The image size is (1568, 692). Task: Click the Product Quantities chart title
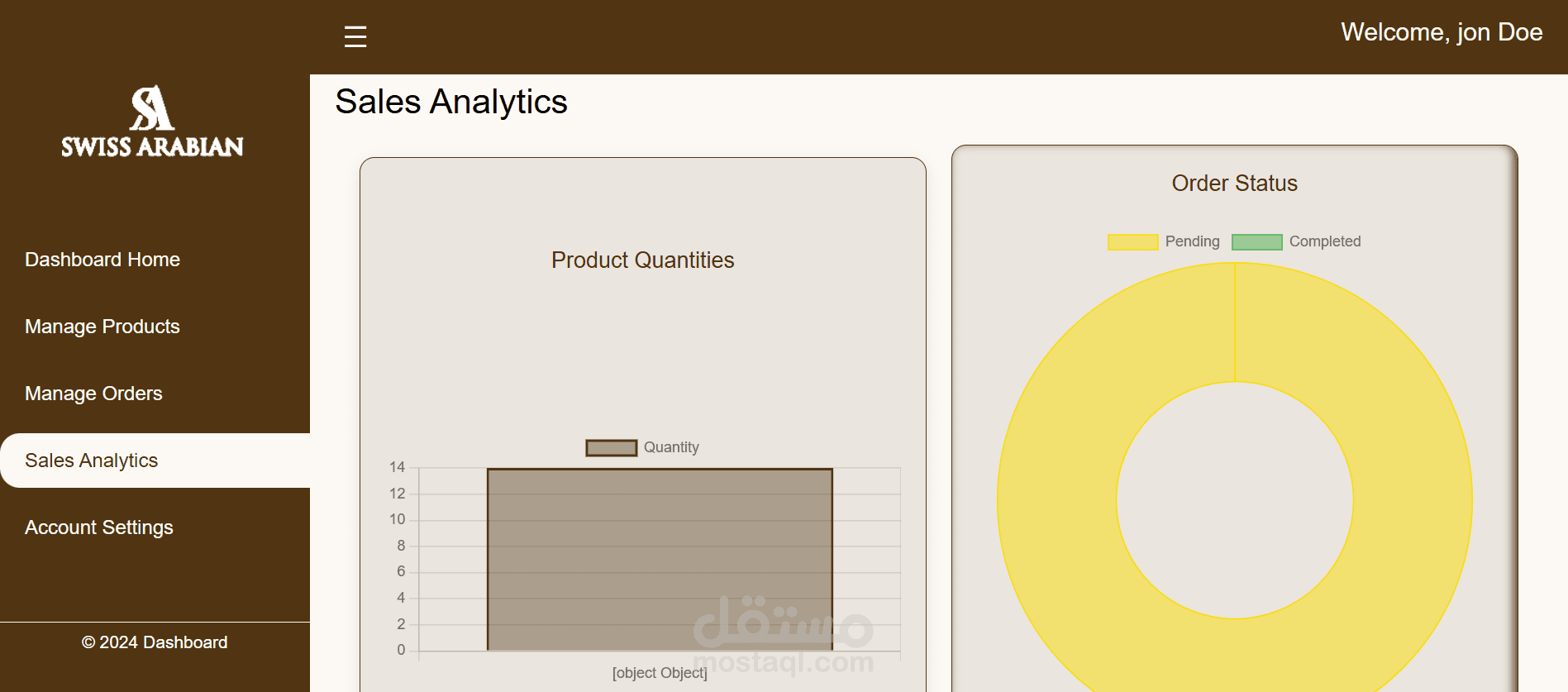[x=642, y=260]
